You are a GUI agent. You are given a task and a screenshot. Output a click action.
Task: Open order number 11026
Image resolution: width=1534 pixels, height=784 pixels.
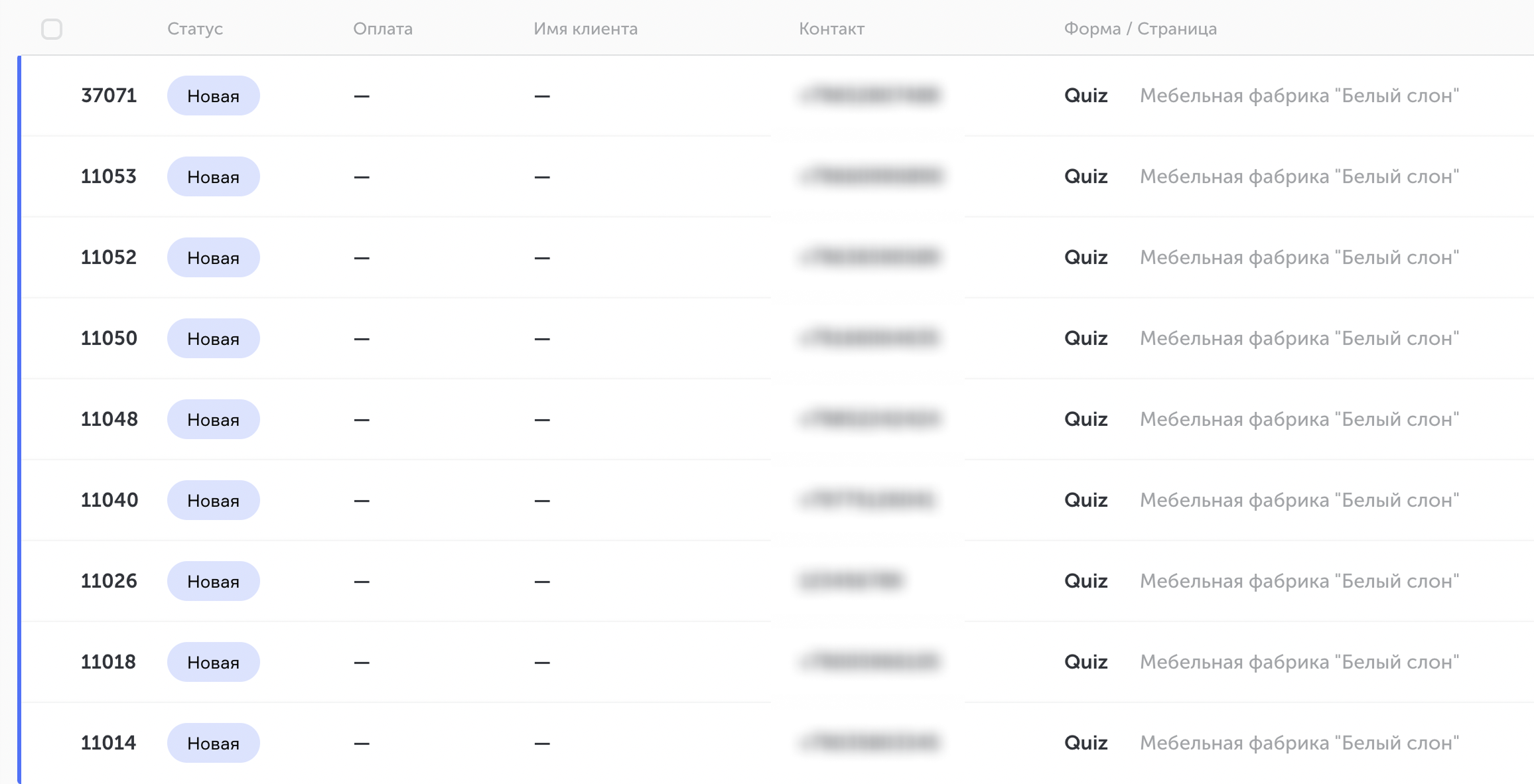109,581
